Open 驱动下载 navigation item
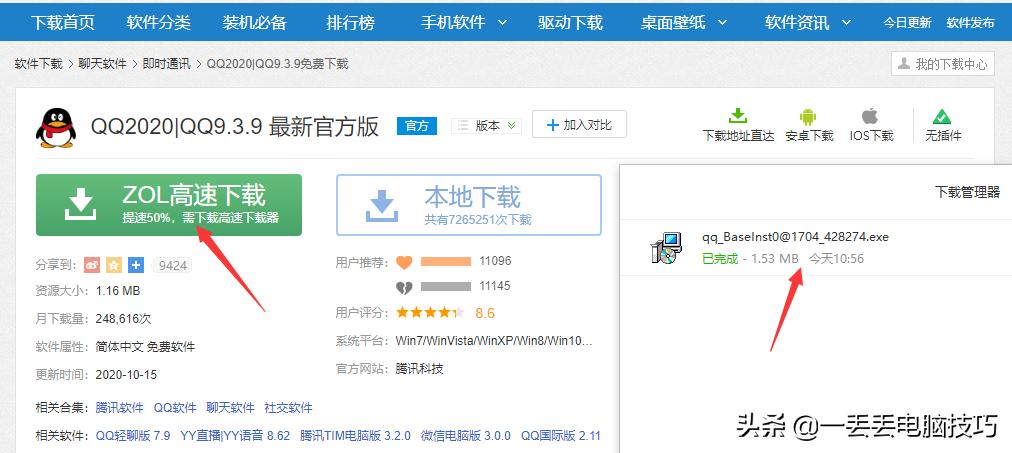Screen dimensions: 1012x453 [571, 23]
